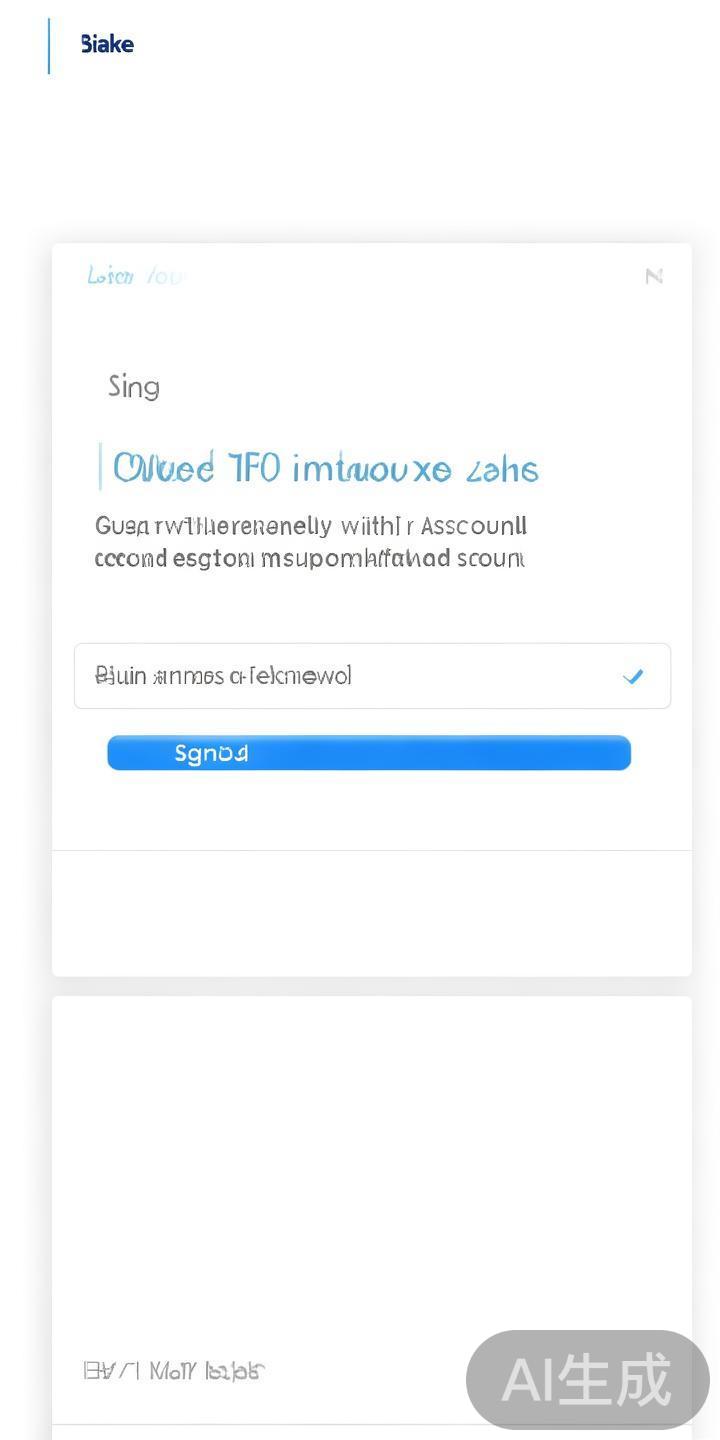Click the gray footer text EB/ZI MolY
720x1440 pixels.
(x=174, y=1371)
